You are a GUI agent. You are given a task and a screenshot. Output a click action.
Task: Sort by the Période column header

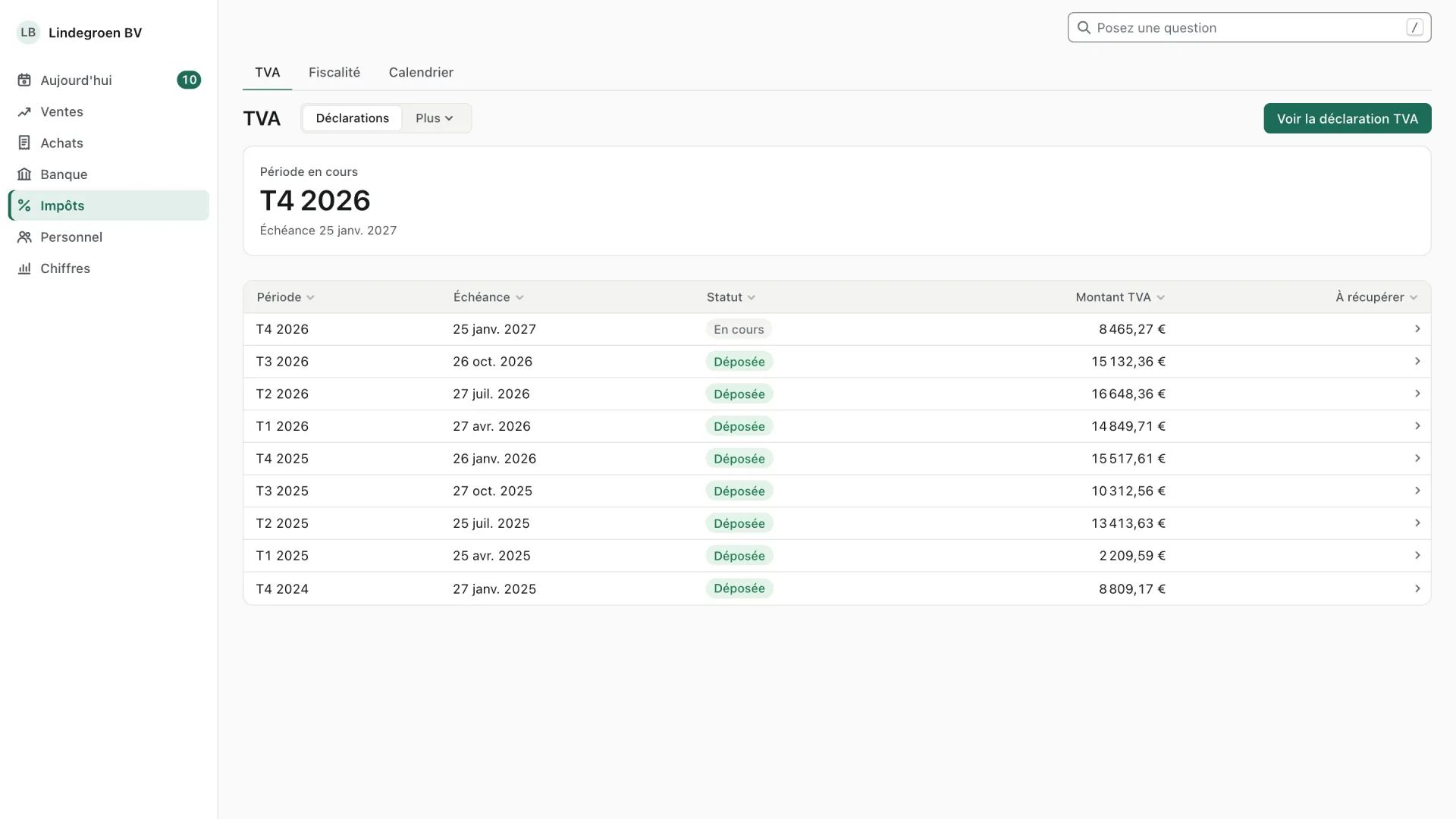[285, 297]
